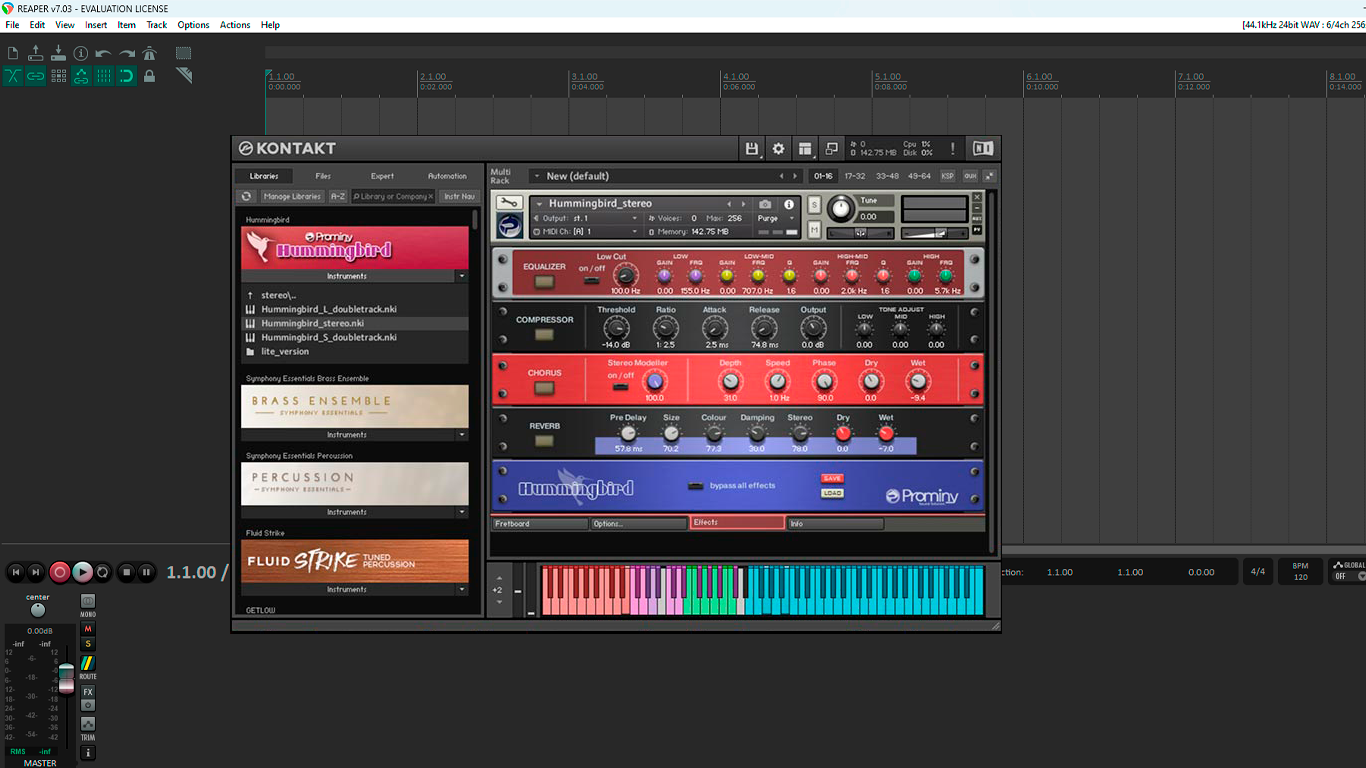This screenshot has height=768, width=1366.
Task: Toggle the master MONO button
Action: coord(88,601)
